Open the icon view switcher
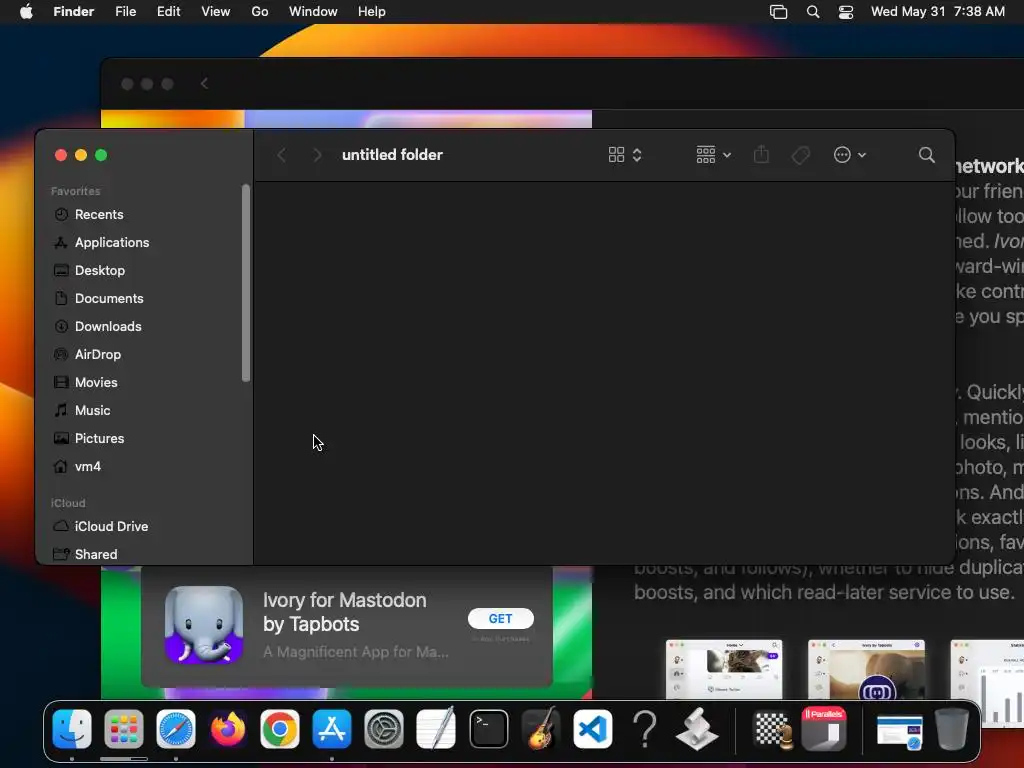Viewport: 1024px width, 768px height. 625,155
